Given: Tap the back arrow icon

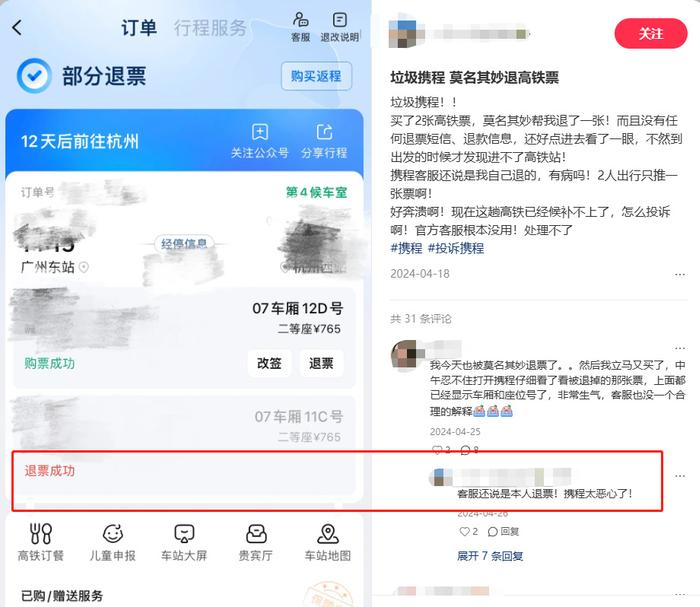Looking at the screenshot, I should pyautogui.click(x=17, y=28).
